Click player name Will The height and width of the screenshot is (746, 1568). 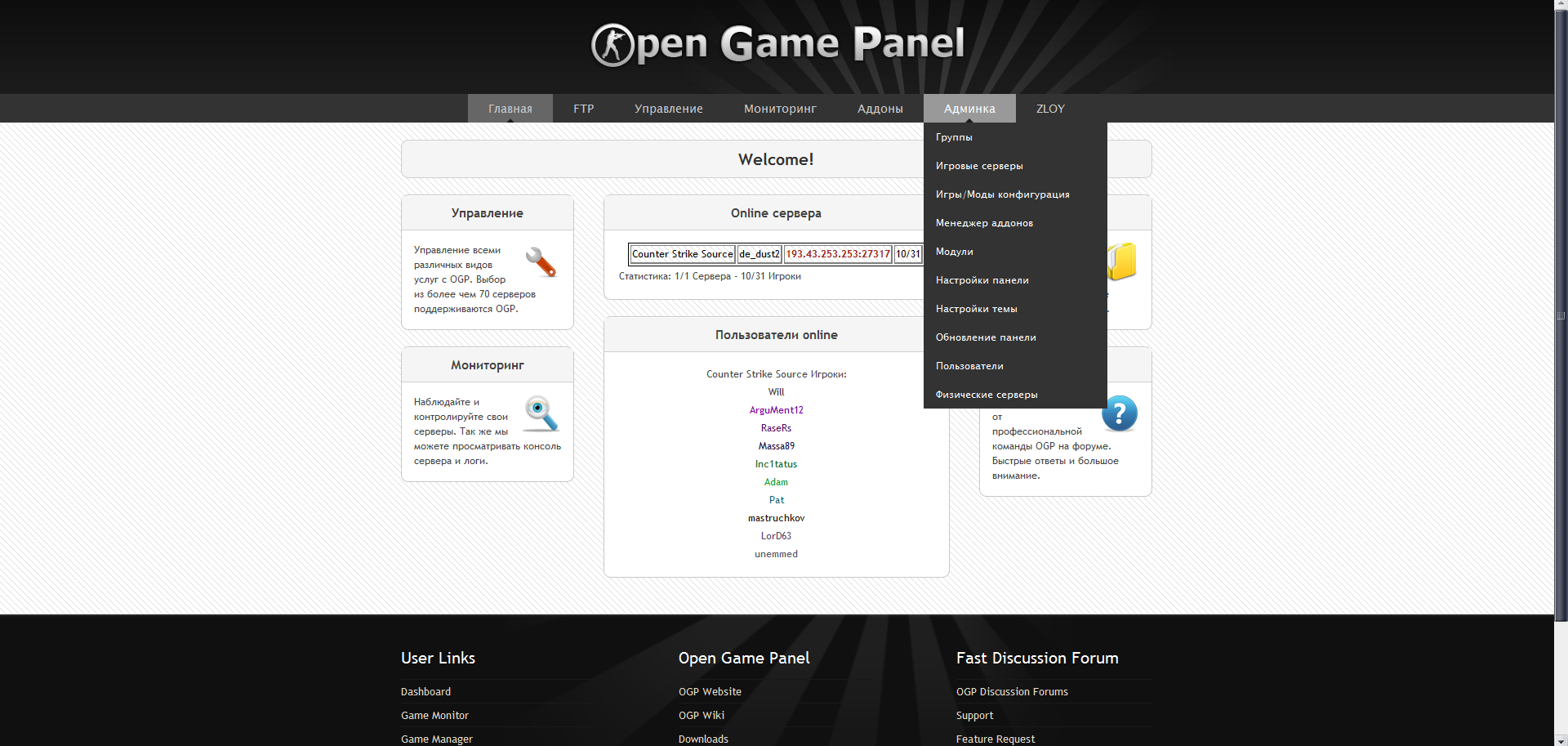click(776, 392)
